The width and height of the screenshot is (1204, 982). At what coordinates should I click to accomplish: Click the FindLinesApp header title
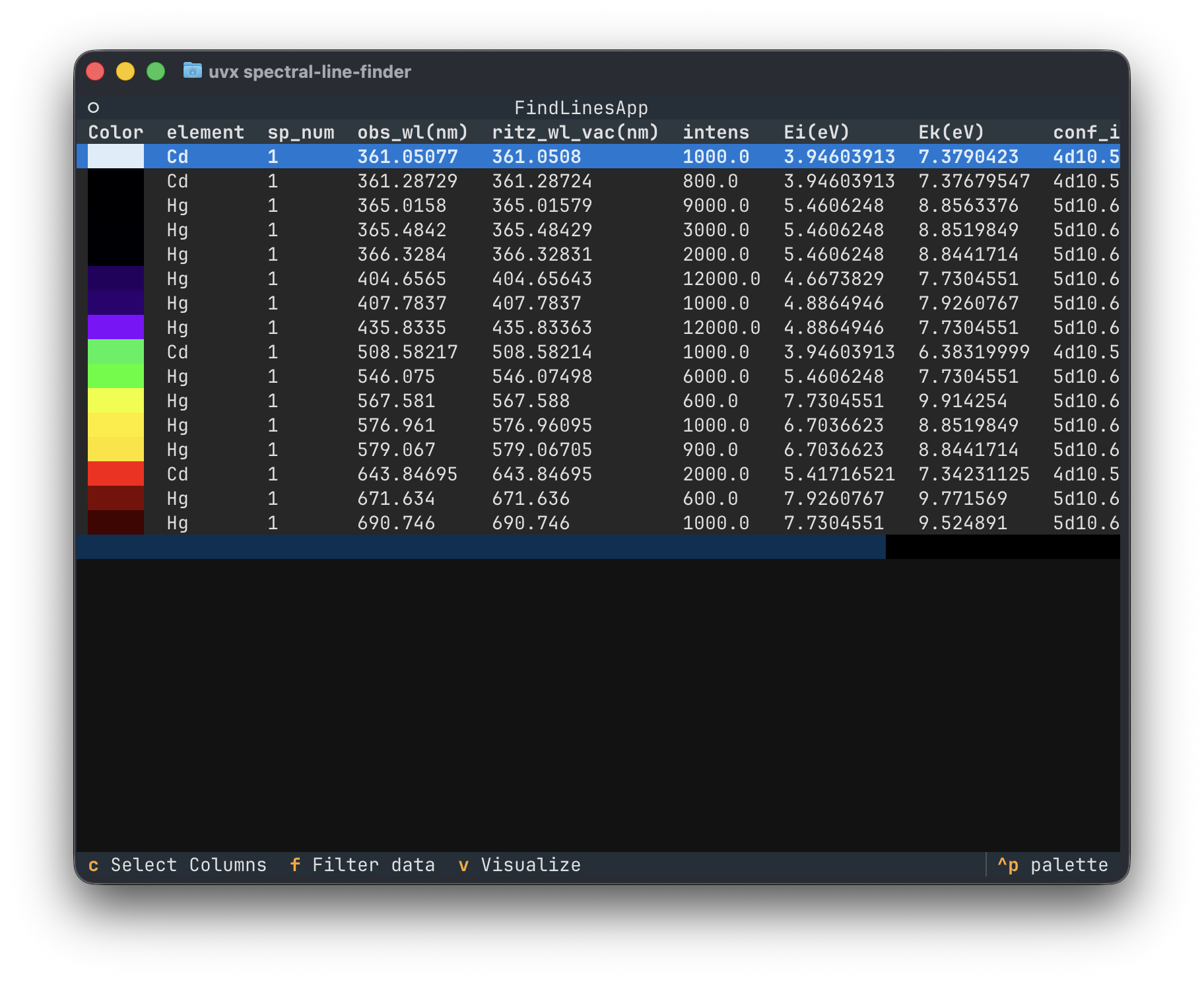pos(581,108)
